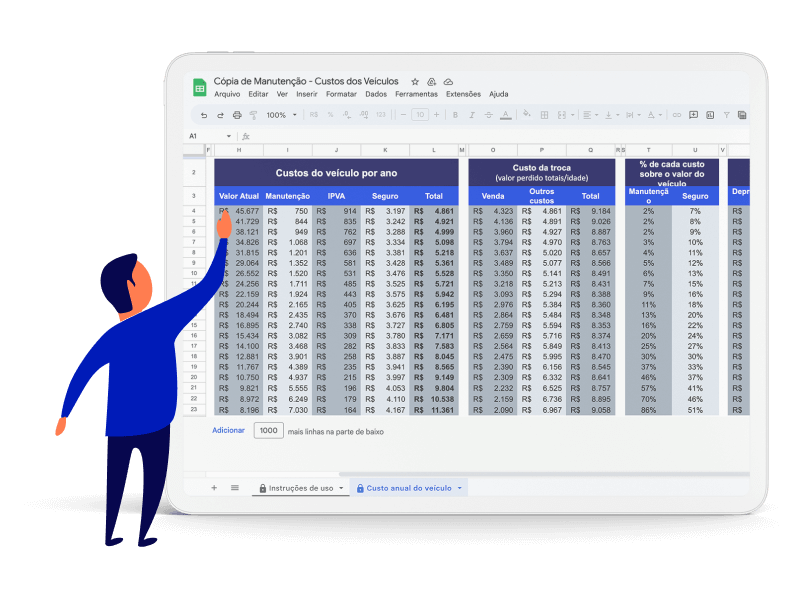Click the move-to-folder icon beside the title
The width and height of the screenshot is (789, 600).
(432, 82)
